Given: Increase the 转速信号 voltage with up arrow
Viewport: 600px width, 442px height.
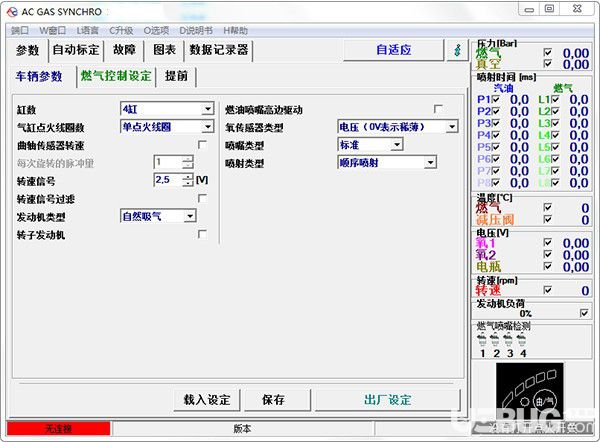Looking at the screenshot, I should pos(188,176).
